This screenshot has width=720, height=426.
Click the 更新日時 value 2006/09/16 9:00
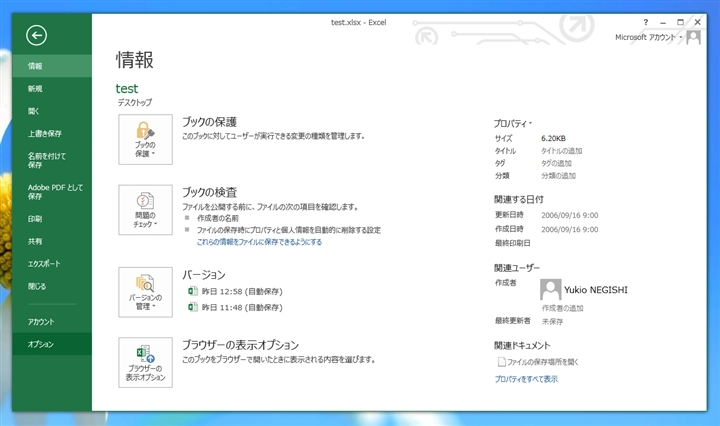[x=569, y=215]
